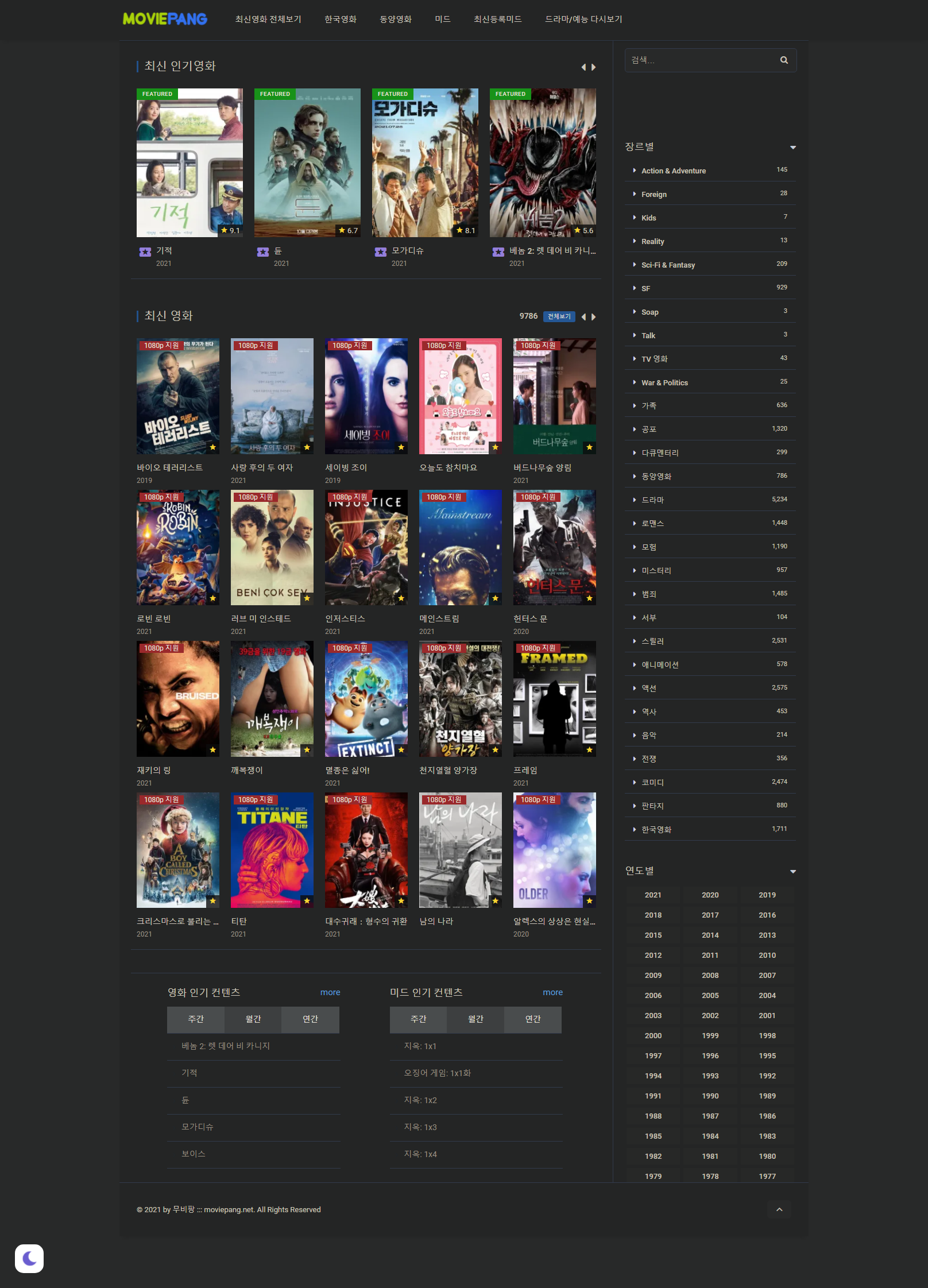Open the 티탄 movie poster
This screenshot has height=1288, width=928.
(272, 850)
